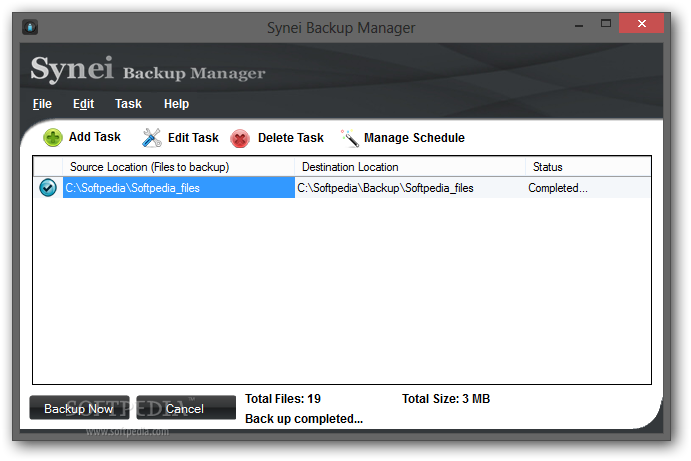This screenshot has width=691, height=461.
Task: Minimize the Synei Backup Manager window
Action: pos(579,25)
